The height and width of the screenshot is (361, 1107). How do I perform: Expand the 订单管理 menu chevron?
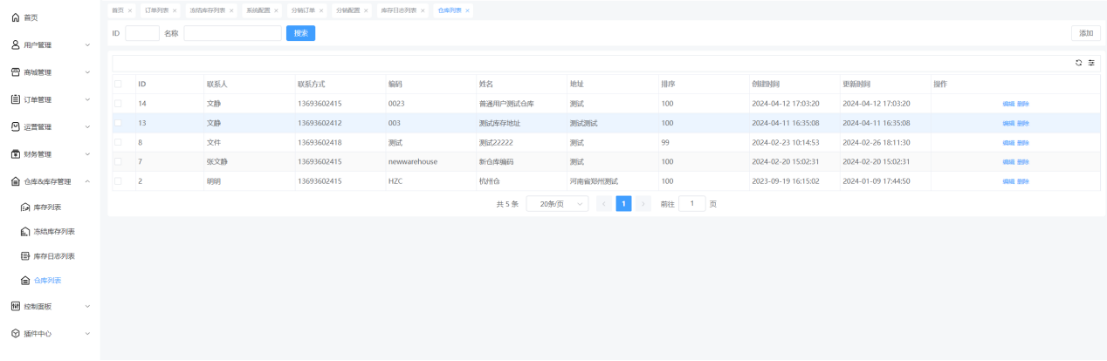click(x=88, y=100)
